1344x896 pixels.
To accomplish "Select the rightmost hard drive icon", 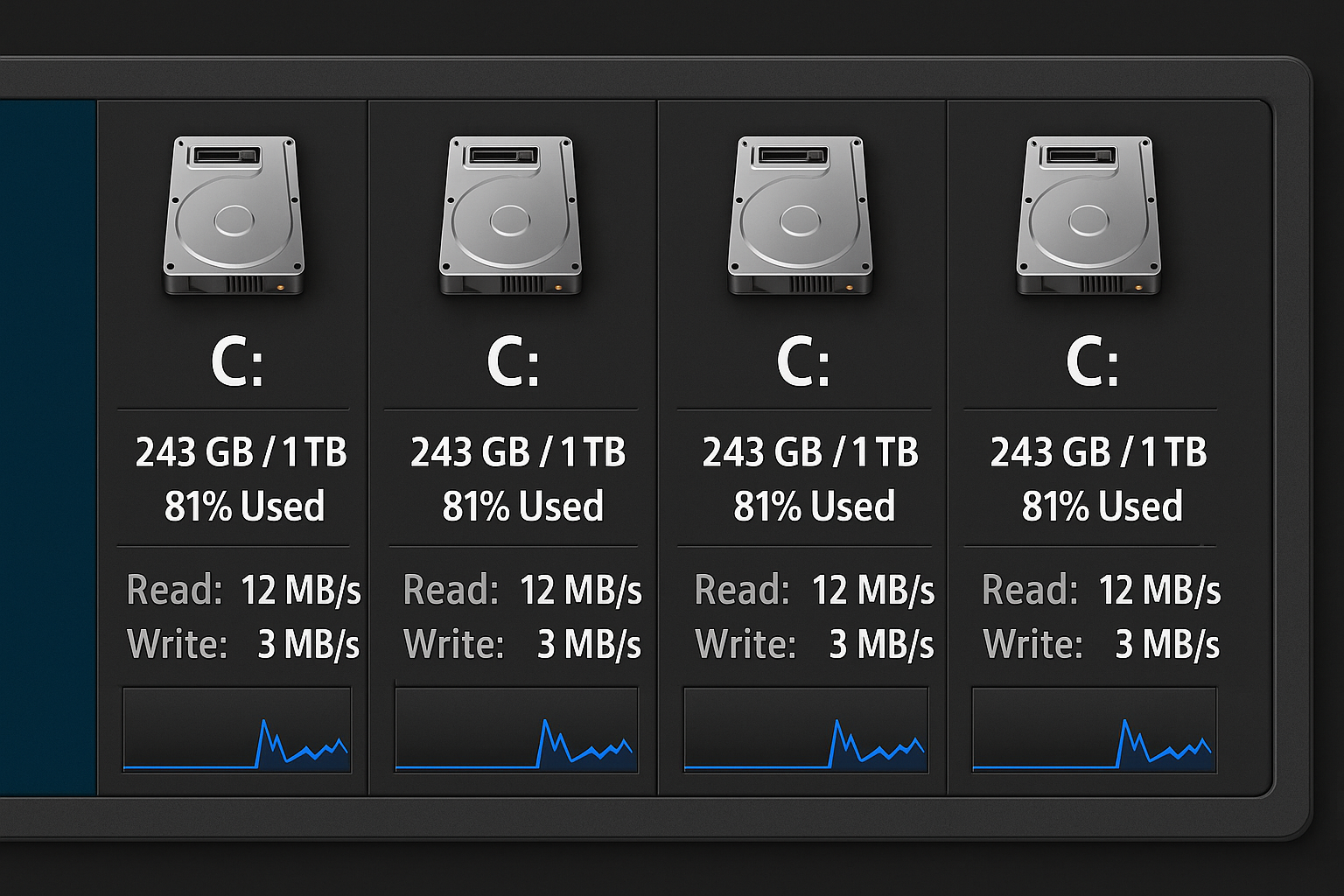I will 1088,215.
